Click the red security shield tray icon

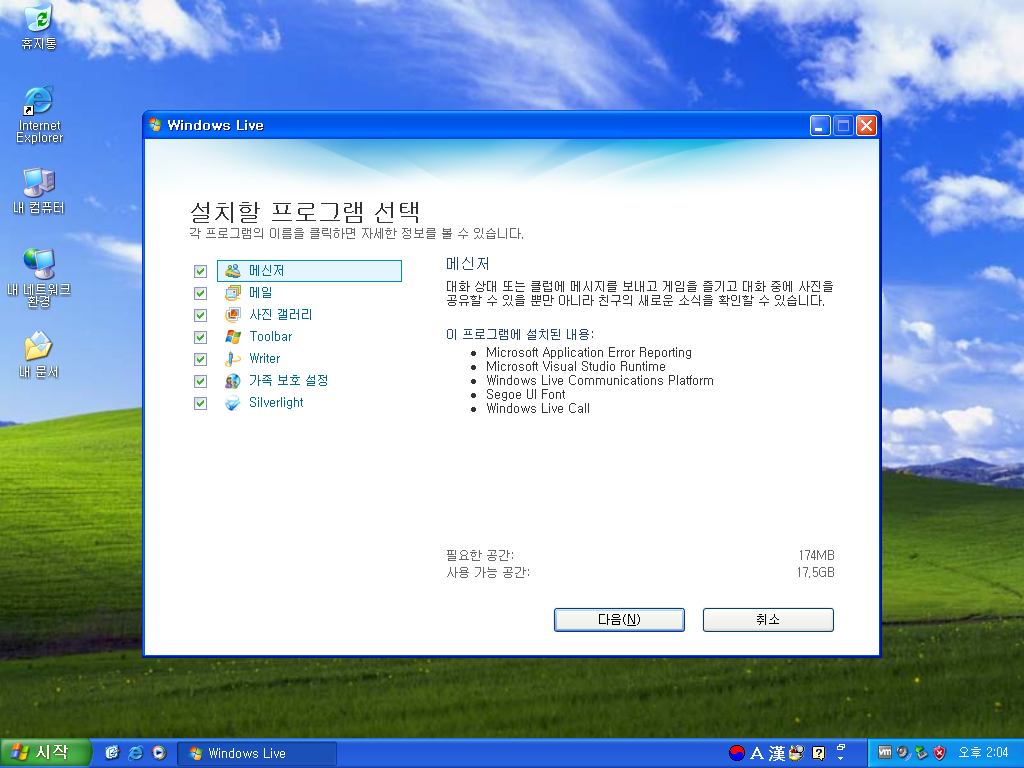[x=940, y=753]
